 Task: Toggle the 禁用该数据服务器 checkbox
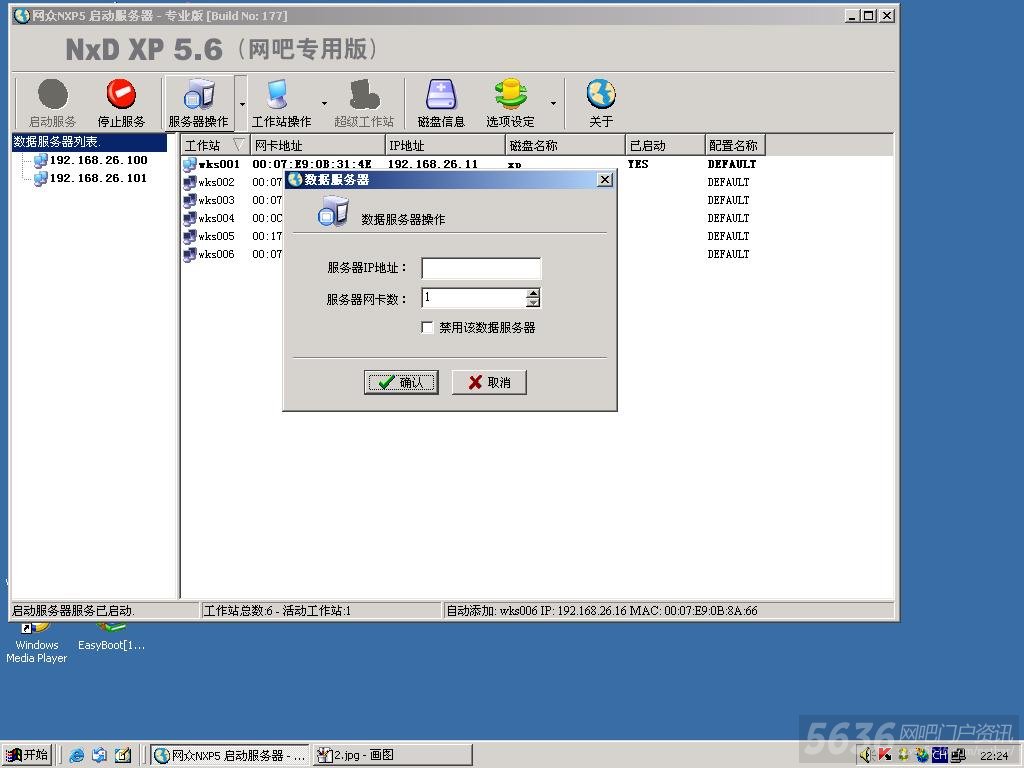point(427,327)
